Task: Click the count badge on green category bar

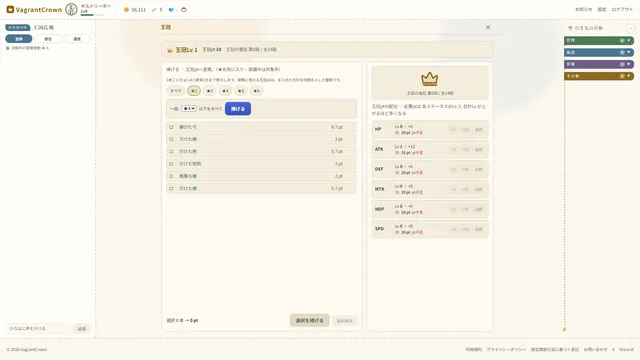Action: 622,40
